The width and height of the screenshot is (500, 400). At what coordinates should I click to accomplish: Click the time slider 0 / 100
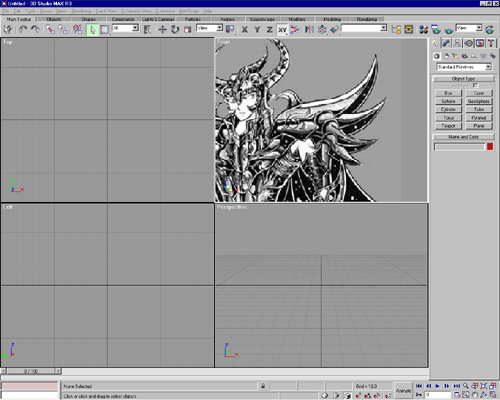pos(31,371)
